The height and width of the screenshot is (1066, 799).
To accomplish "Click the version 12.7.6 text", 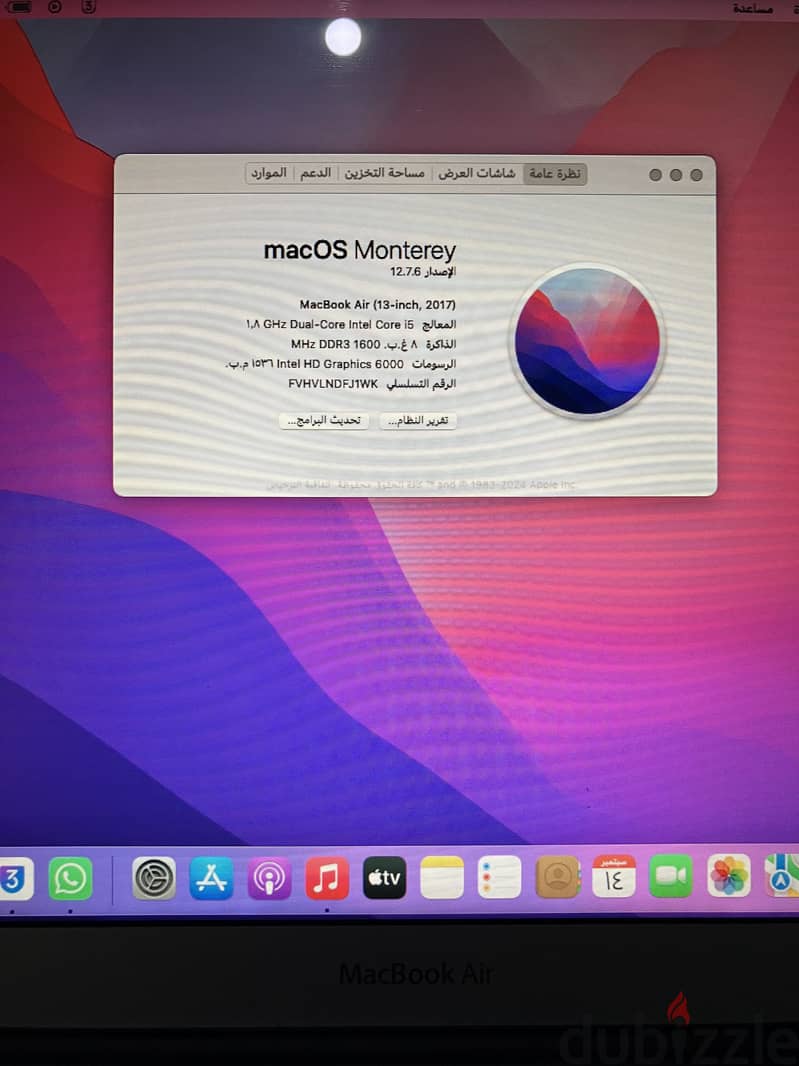I will (422, 272).
